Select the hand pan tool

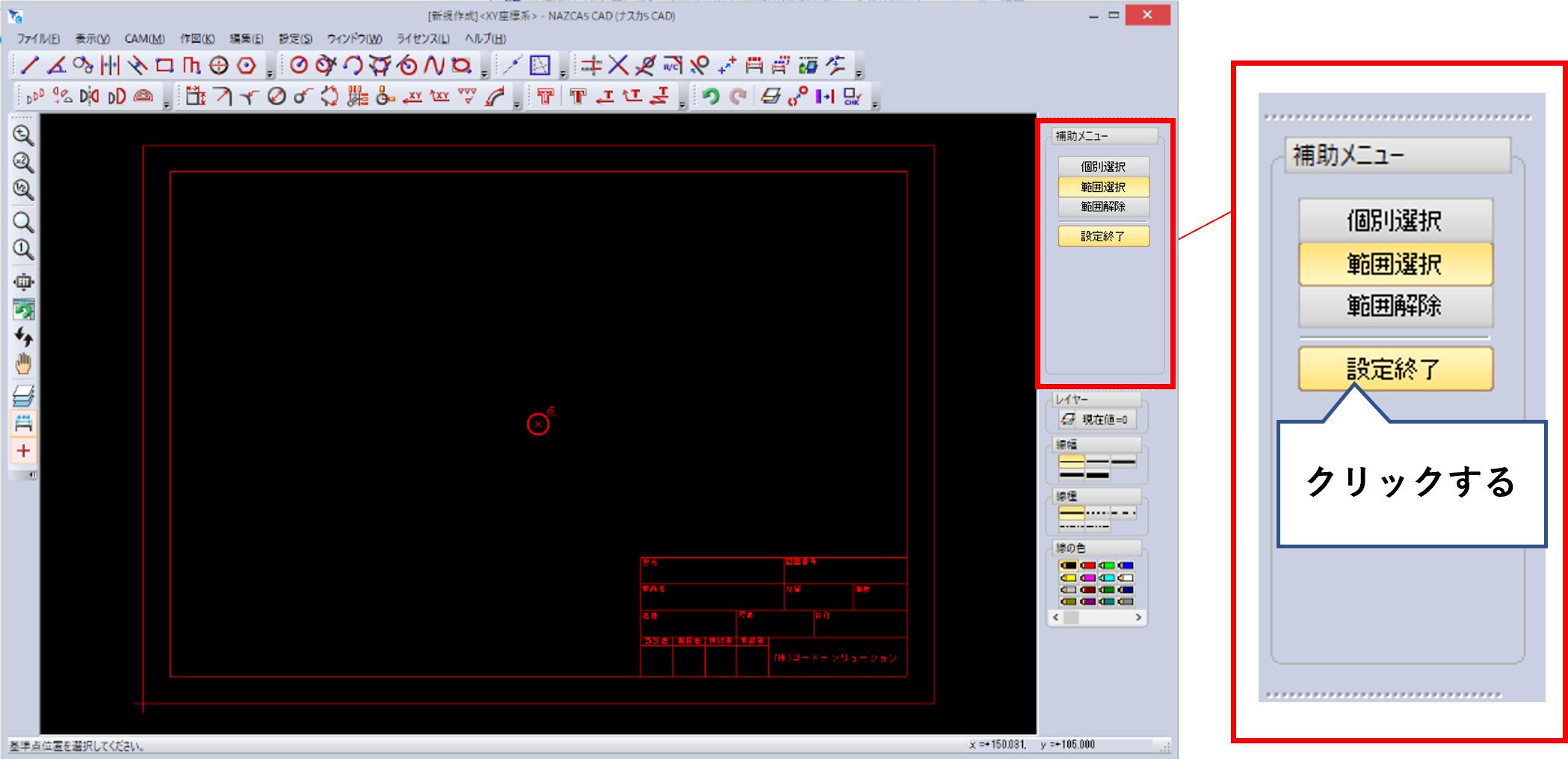click(x=23, y=364)
